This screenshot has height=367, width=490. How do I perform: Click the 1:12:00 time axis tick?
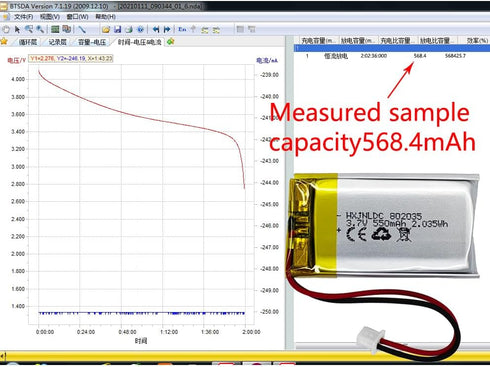169,332
